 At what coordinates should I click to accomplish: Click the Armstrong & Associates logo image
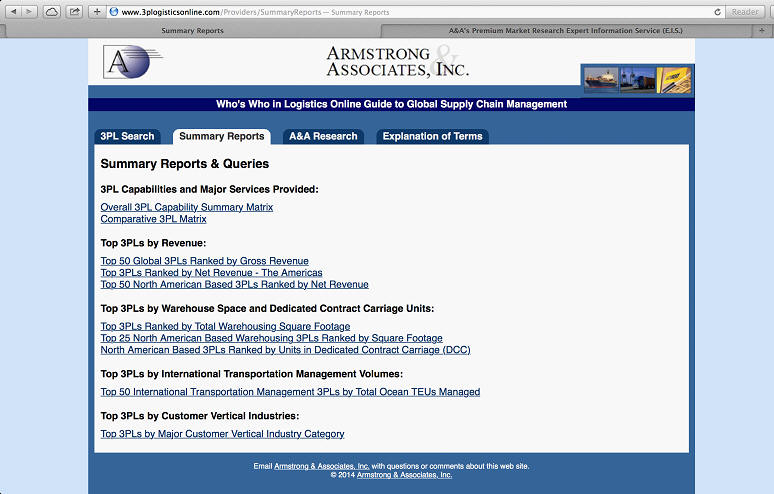point(132,63)
